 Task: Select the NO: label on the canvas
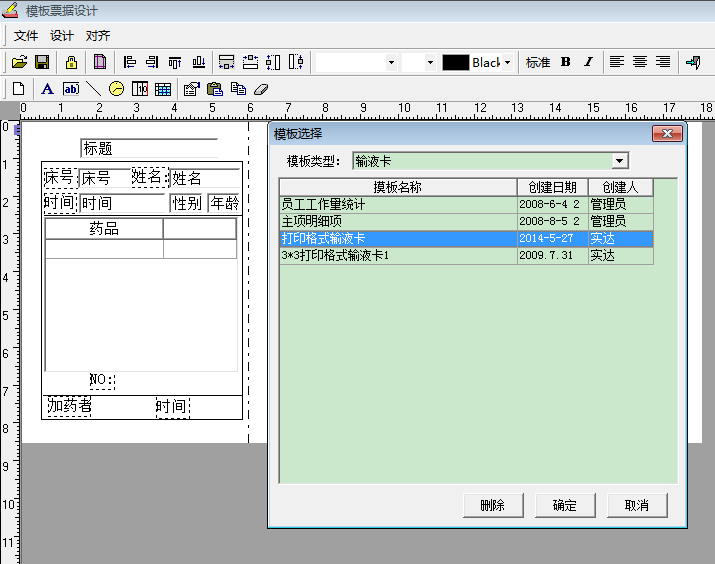pyautogui.click(x=102, y=380)
